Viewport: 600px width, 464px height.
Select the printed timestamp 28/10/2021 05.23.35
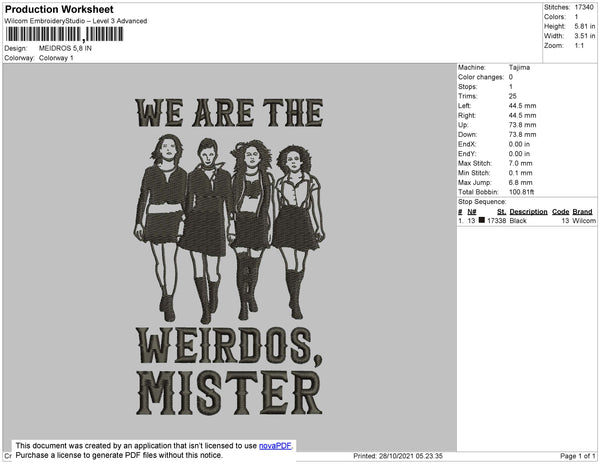pos(411,456)
